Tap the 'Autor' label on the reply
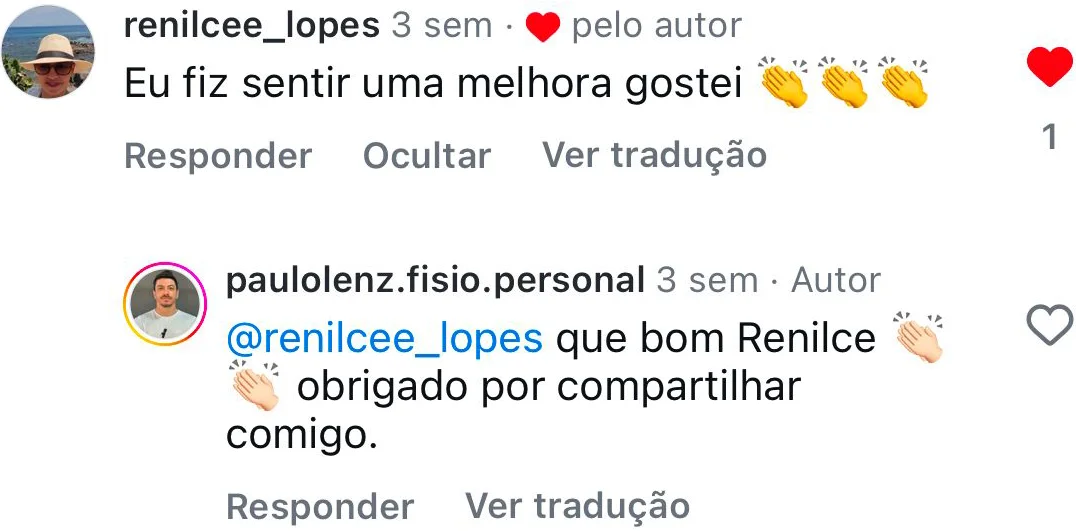Screen dimensions: 1076x531 tap(836, 281)
